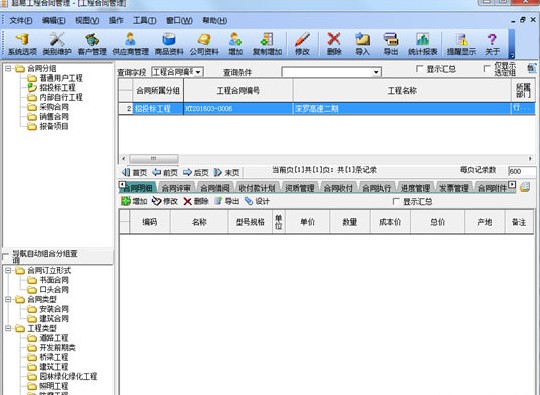Open the 文件 menu
Screen dimensions: 540x395
21,21
